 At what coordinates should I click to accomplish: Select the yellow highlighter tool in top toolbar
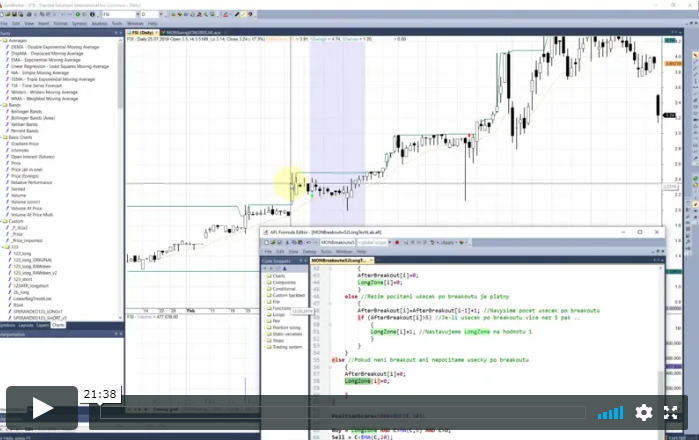[243, 14]
